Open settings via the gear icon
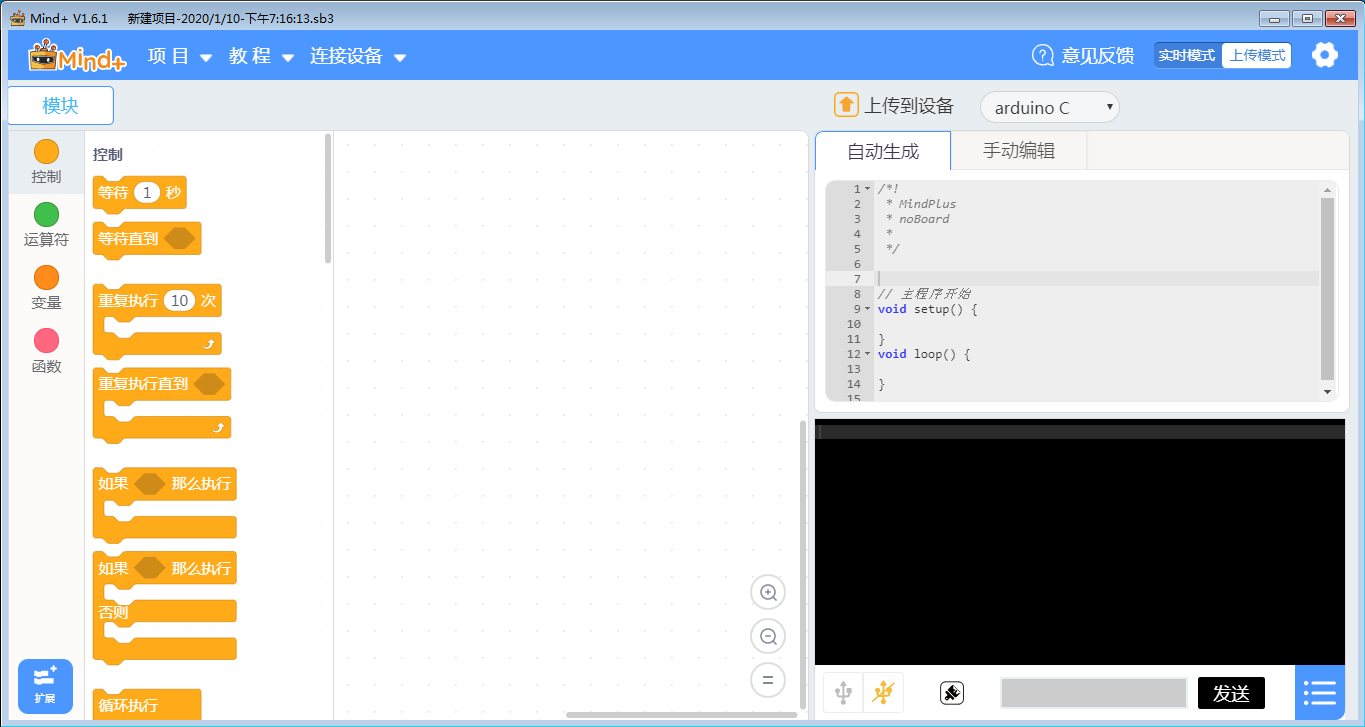 click(x=1325, y=55)
